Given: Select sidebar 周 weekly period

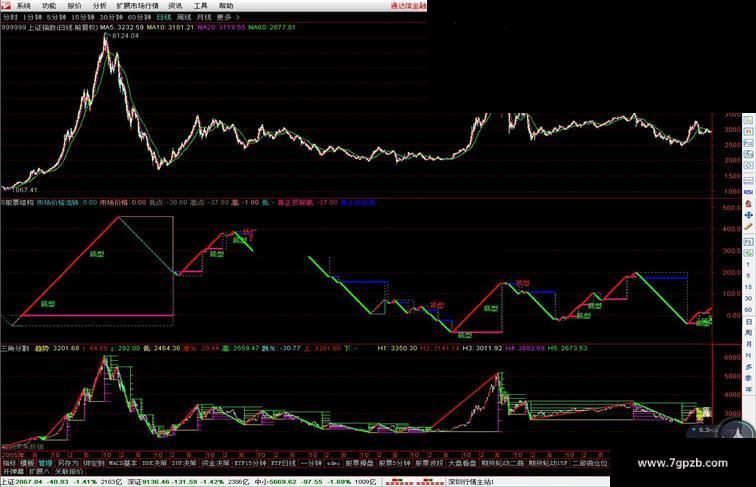Looking at the screenshot, I should pos(749,333).
